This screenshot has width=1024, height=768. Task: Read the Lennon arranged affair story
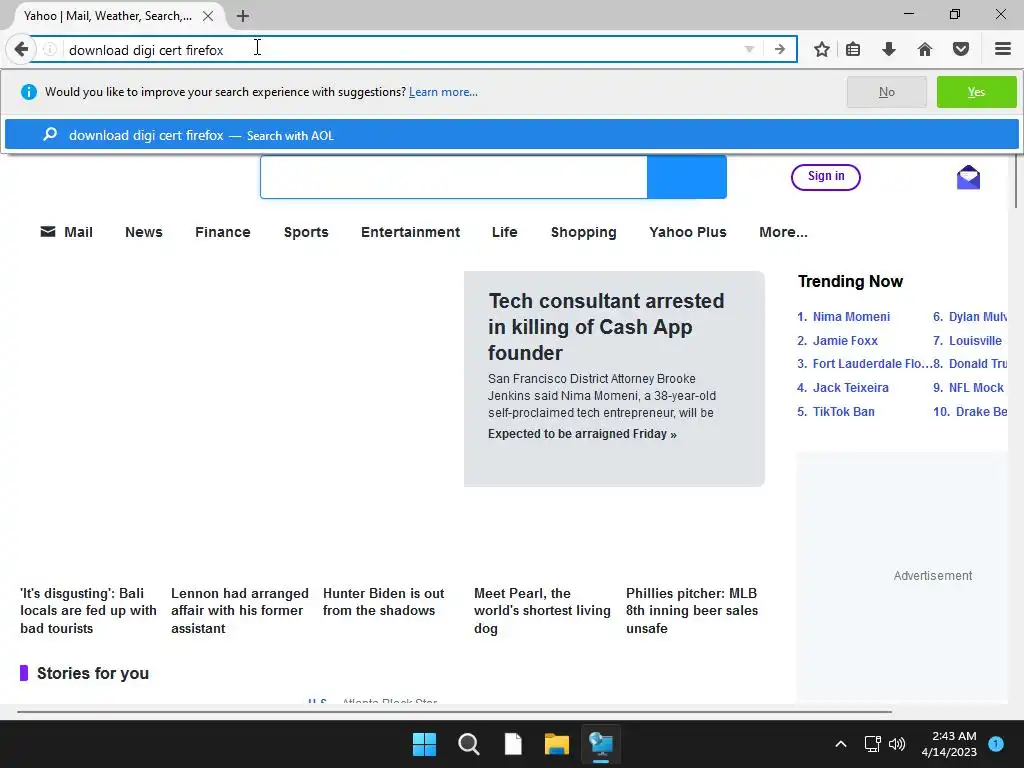[240, 611]
